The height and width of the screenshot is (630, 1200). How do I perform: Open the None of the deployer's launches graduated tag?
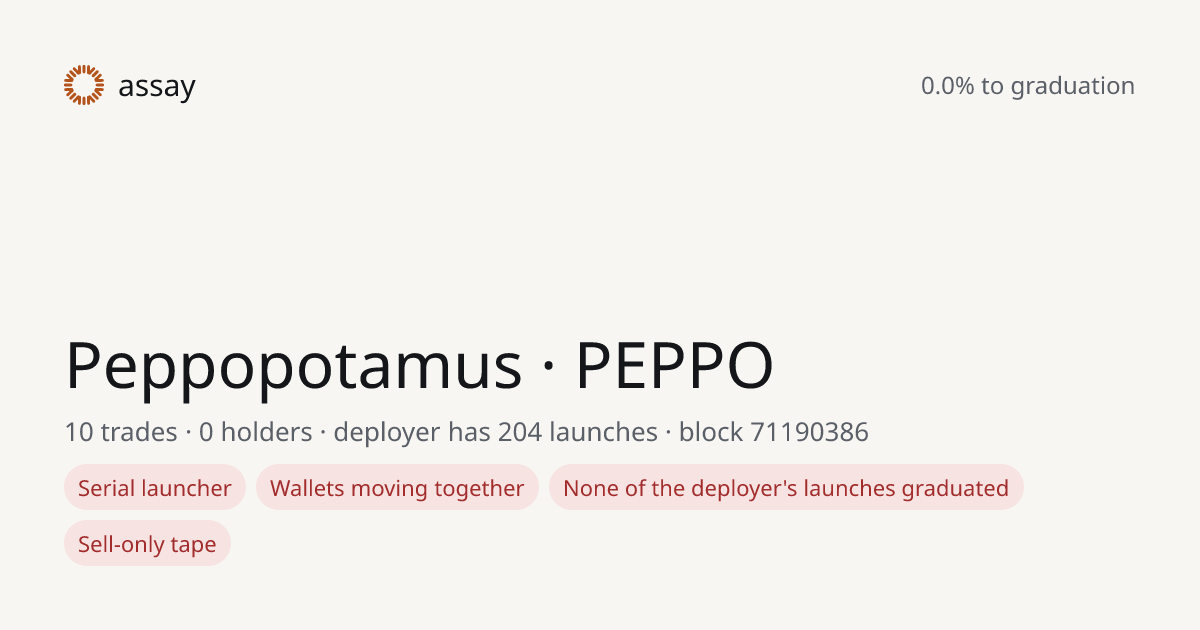point(786,488)
